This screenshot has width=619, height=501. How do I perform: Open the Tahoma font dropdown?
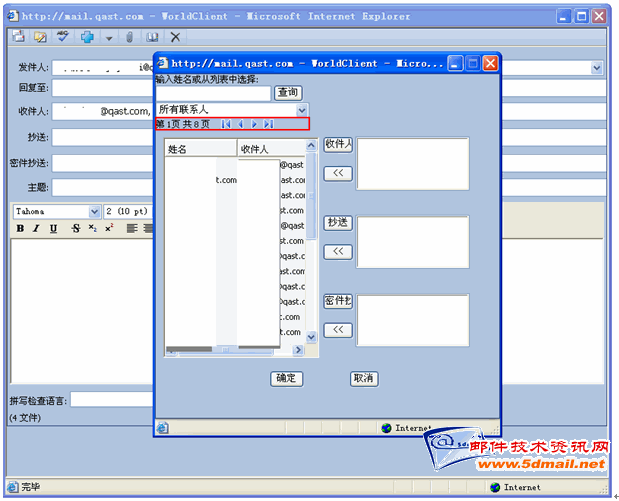(x=95, y=211)
